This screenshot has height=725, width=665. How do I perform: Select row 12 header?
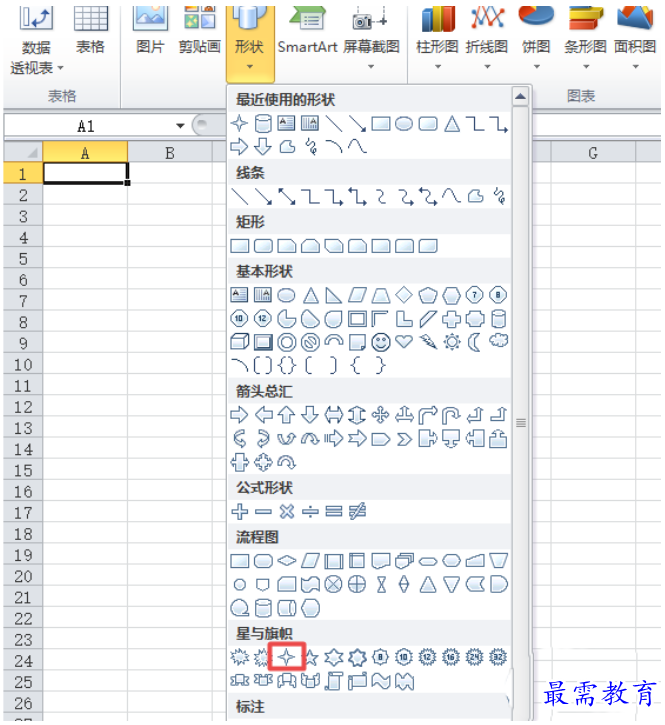coord(23,407)
